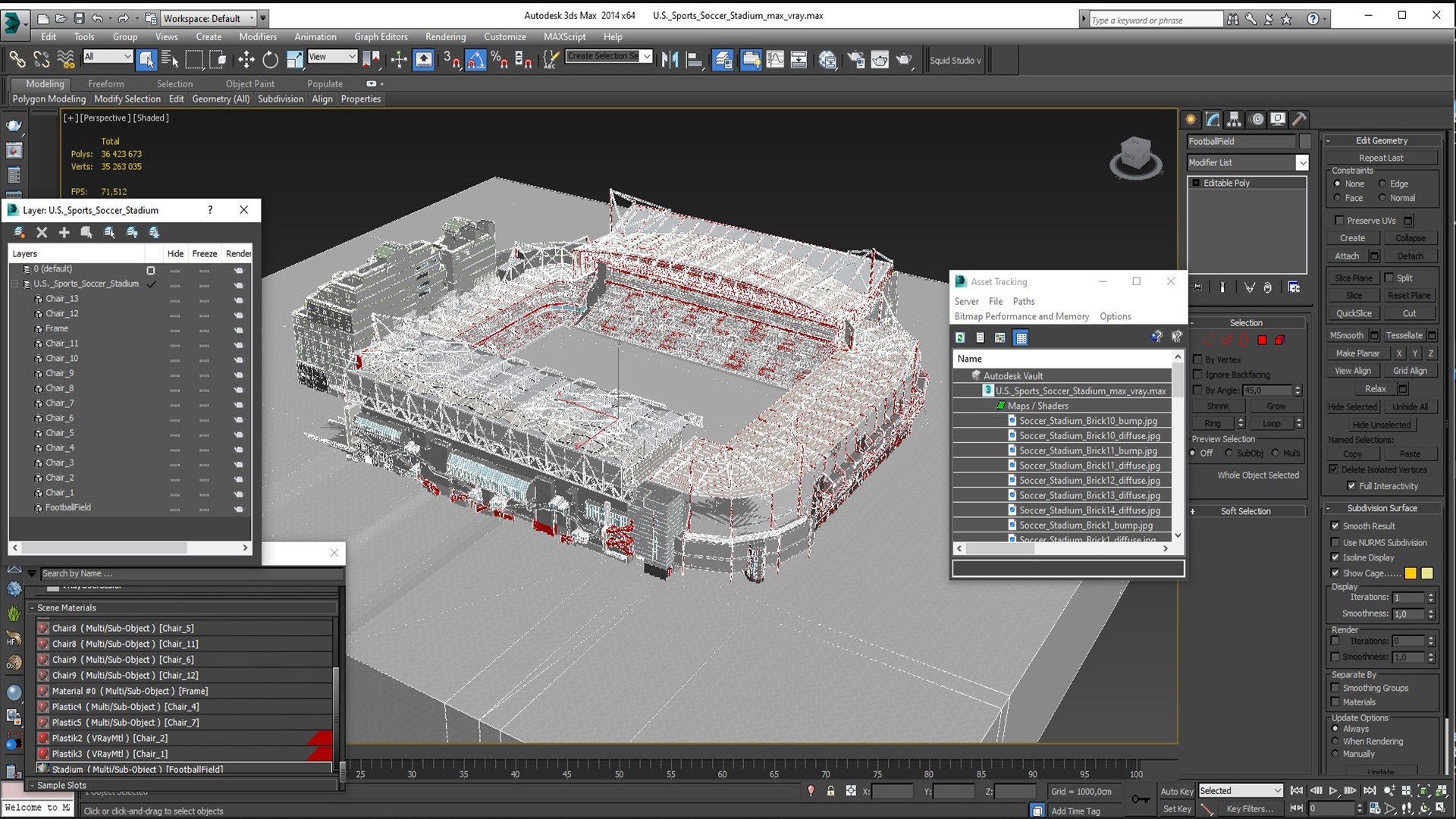This screenshot has width=1456, height=819.
Task: Select the Edge constraint radio button
Action: [x=1382, y=184]
